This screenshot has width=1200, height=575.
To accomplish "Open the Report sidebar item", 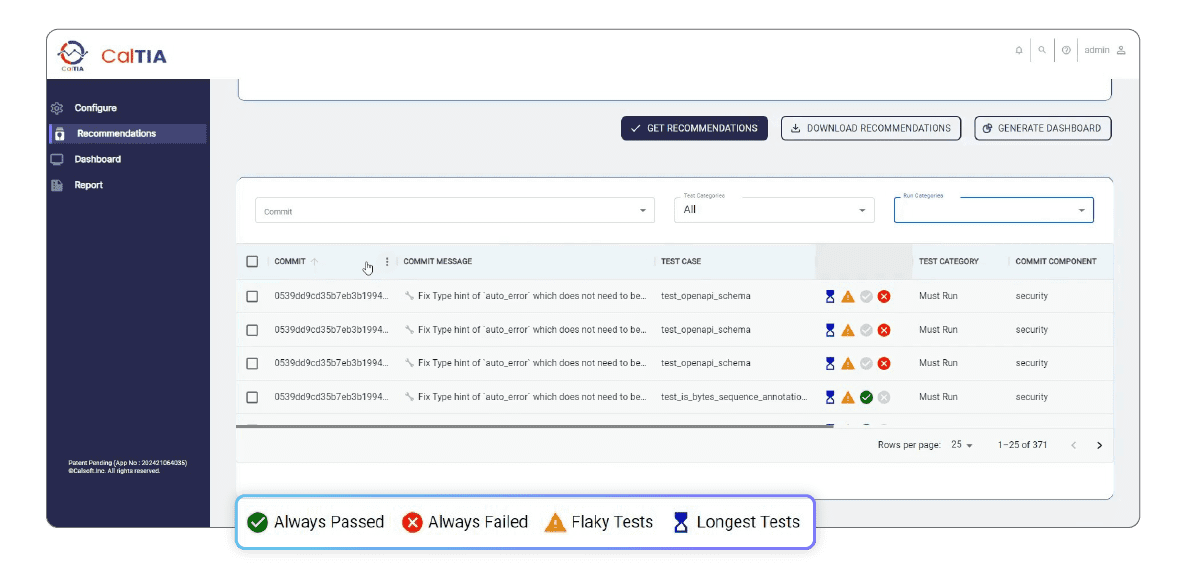I will tap(88, 185).
